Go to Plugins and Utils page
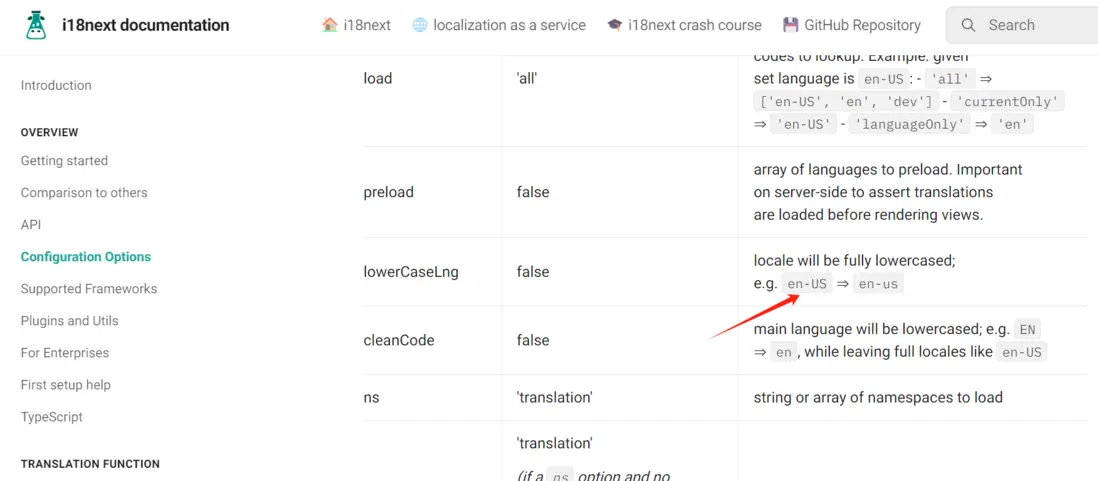Screen dimensions: 1098x481 tap(70, 321)
